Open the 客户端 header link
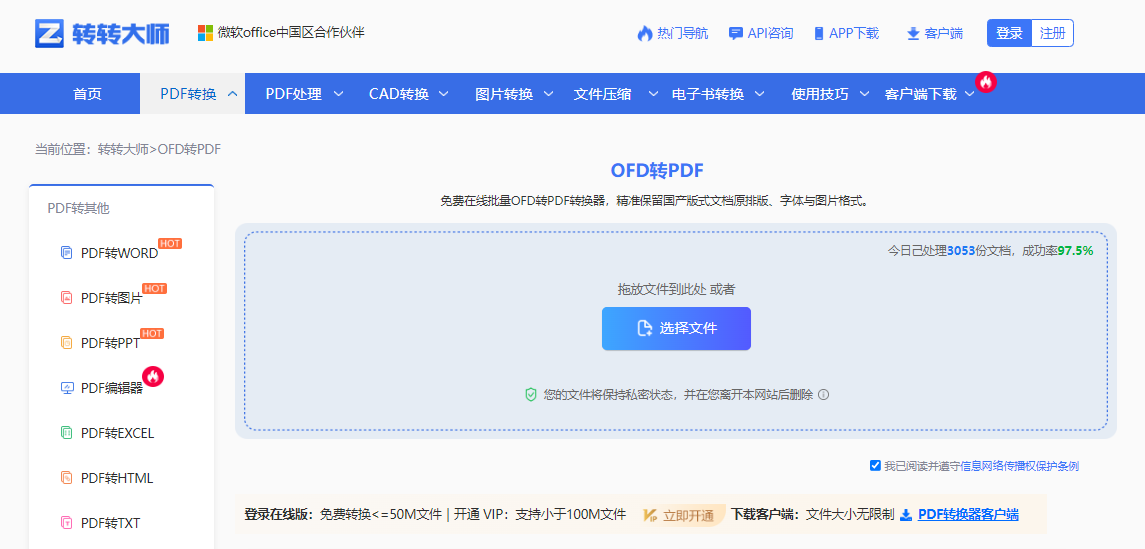The width and height of the screenshot is (1145, 549). pyautogui.click(x=943, y=34)
